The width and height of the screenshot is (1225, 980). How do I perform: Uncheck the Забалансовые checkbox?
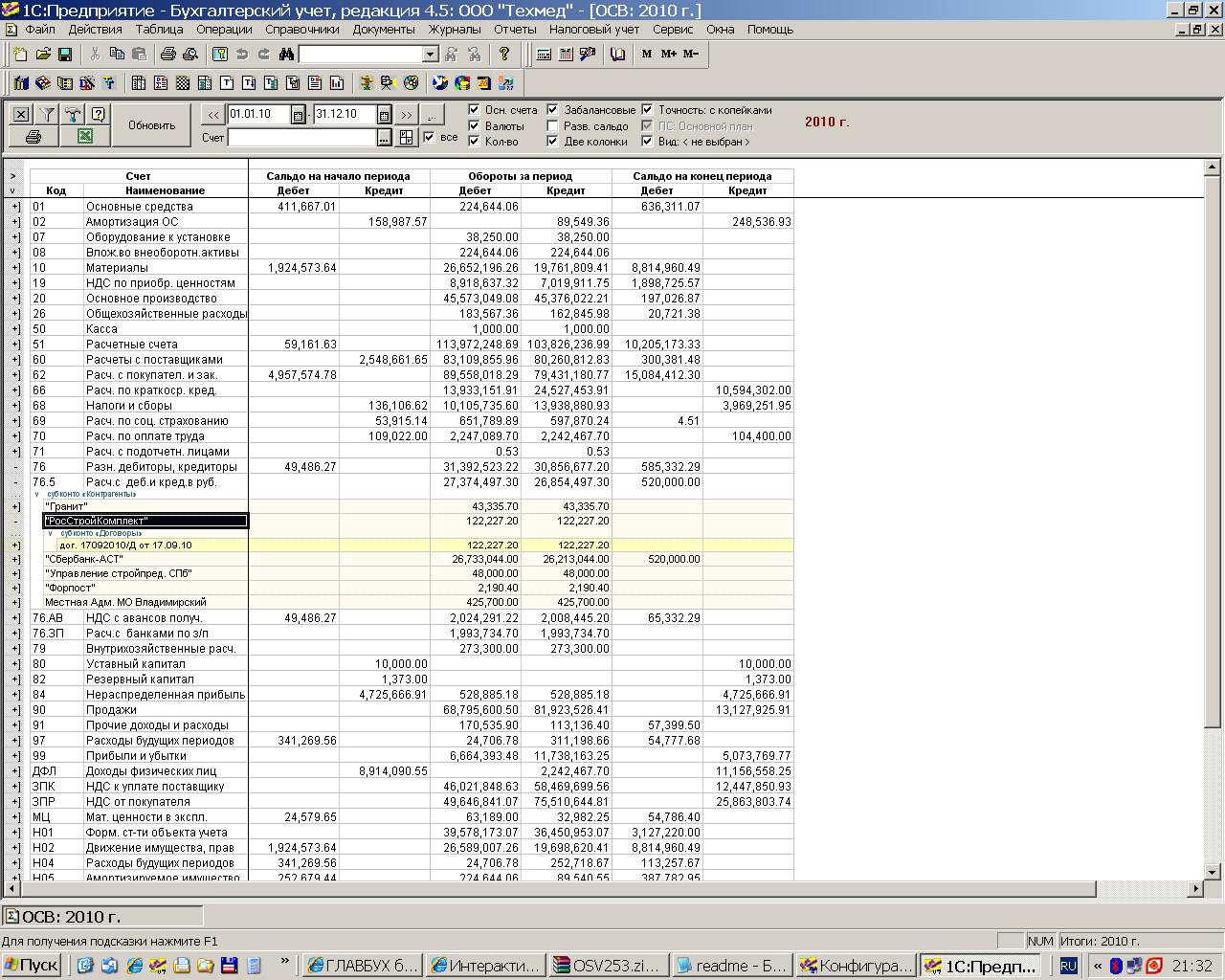coord(553,110)
